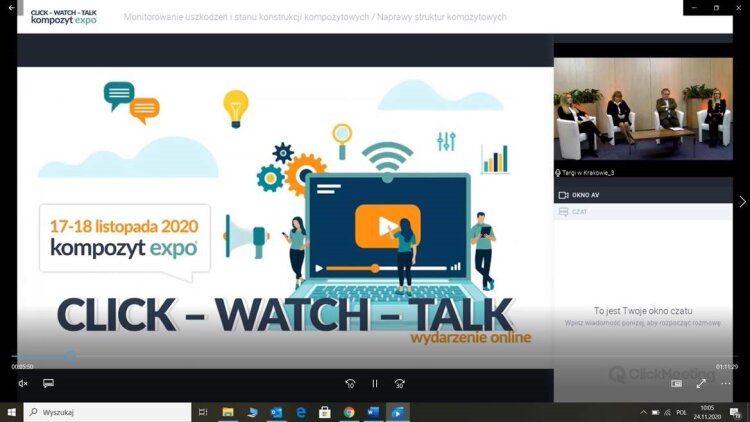This screenshot has width=750, height=422.
Task: Open File Explorer from the taskbar
Action: tap(228, 412)
